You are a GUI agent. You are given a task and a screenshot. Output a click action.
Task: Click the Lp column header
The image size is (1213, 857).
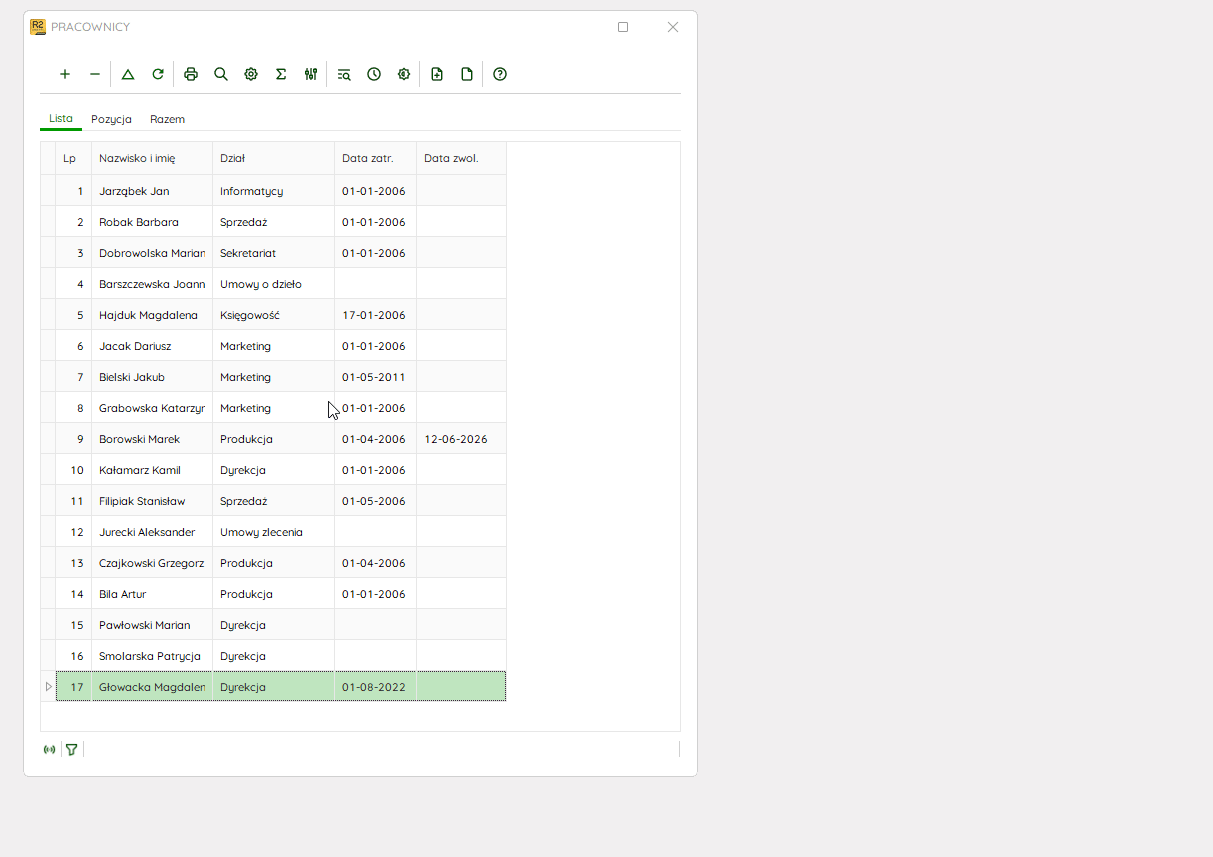[74, 158]
